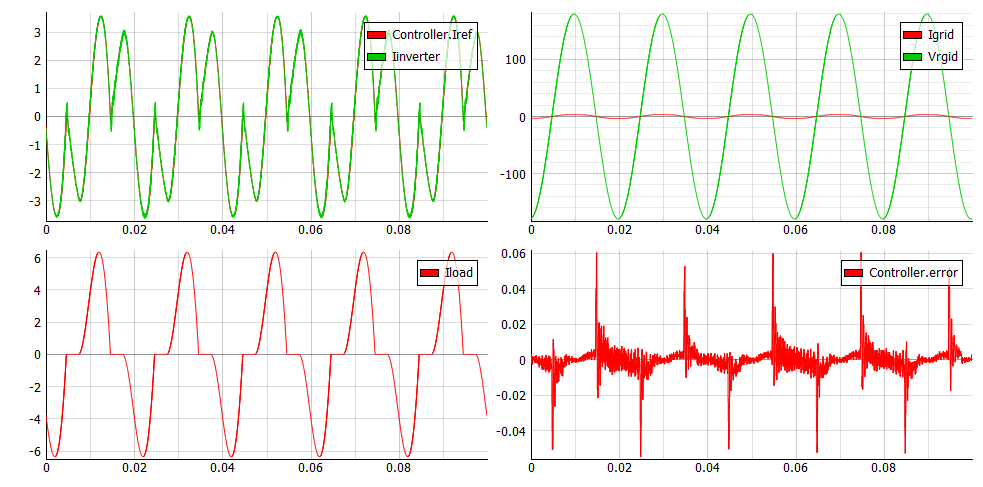Image resolution: width=983 pixels, height=487 pixels.
Task: Click the Controller.Iref legend label
Action: click(x=433, y=36)
